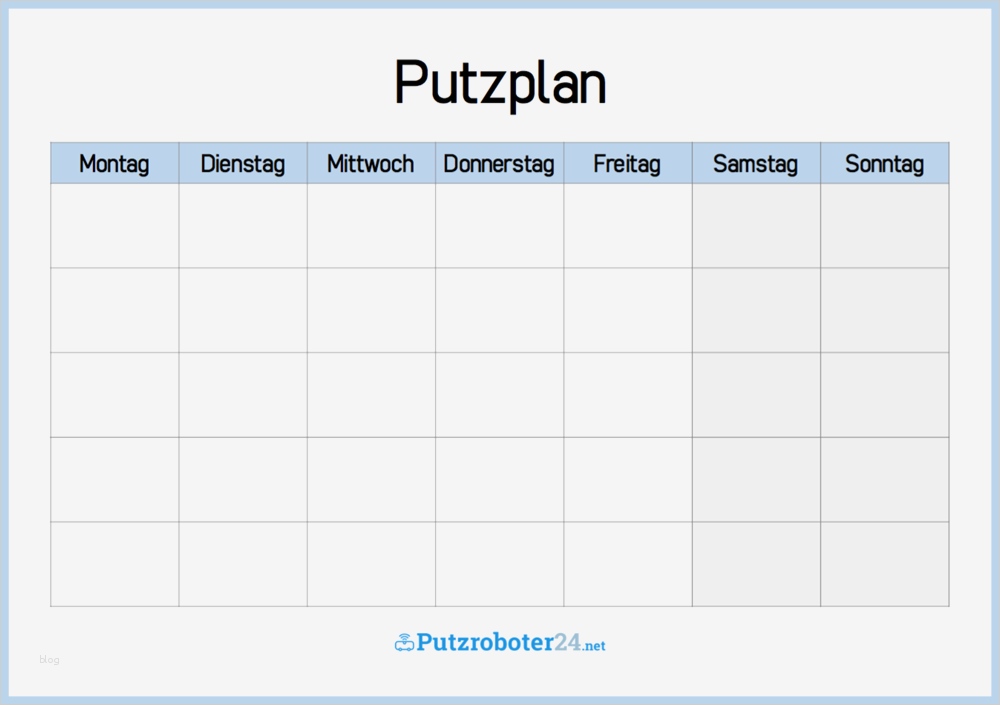Image resolution: width=1000 pixels, height=705 pixels.
Task: Click the robot vacuum logo icon
Action: click(404, 643)
